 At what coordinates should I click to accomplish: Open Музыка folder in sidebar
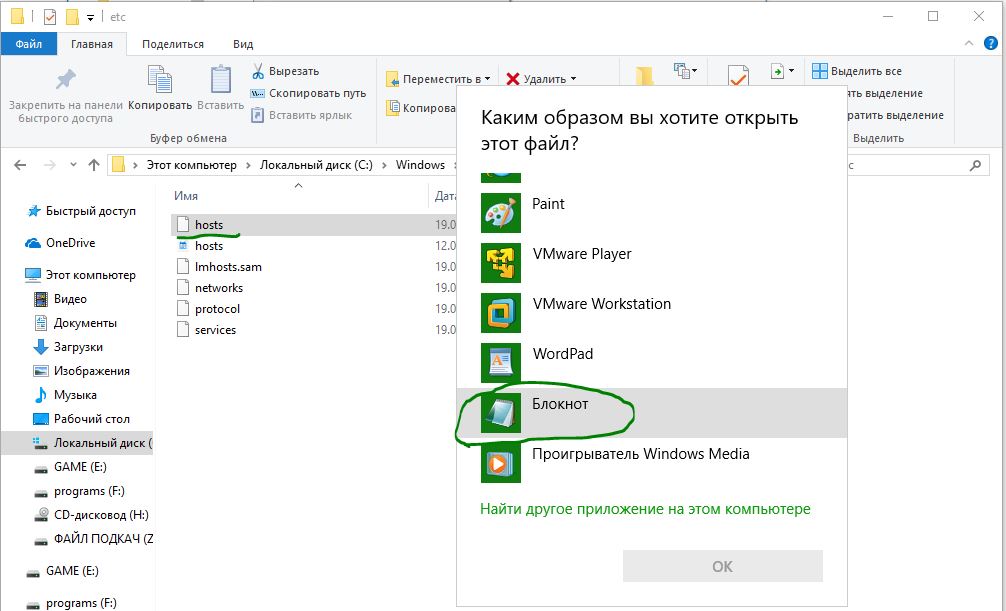65,395
